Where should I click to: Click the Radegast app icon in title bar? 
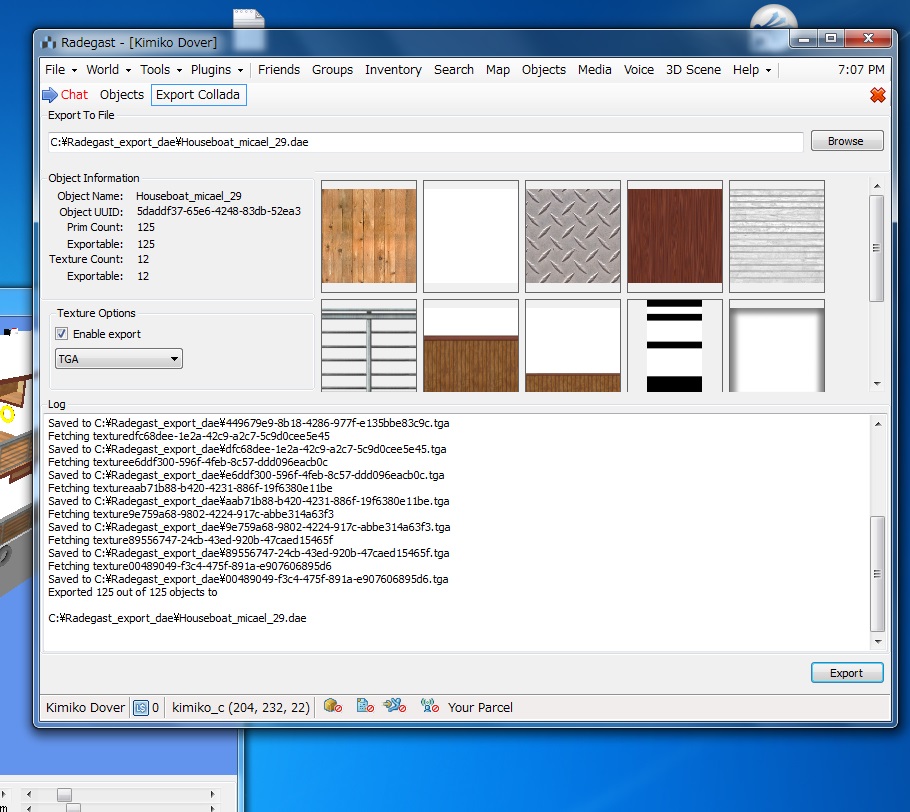point(49,42)
